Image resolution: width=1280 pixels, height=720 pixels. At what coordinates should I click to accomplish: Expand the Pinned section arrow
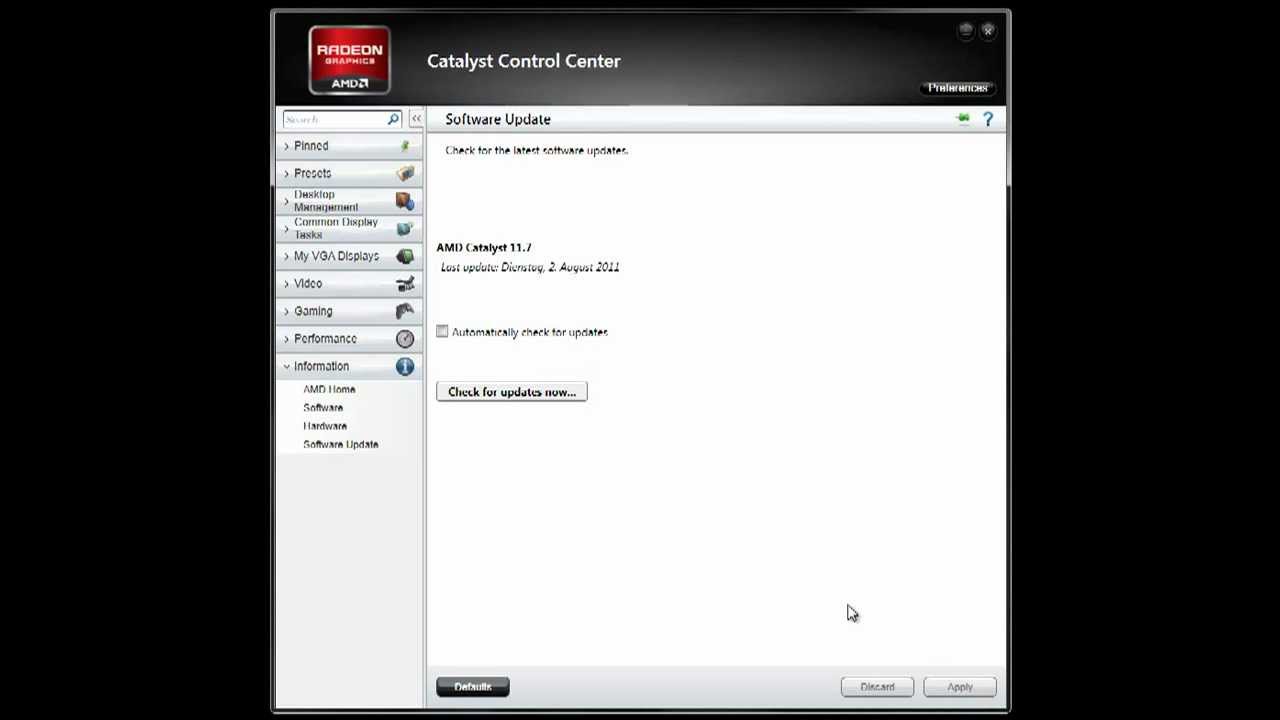286,146
